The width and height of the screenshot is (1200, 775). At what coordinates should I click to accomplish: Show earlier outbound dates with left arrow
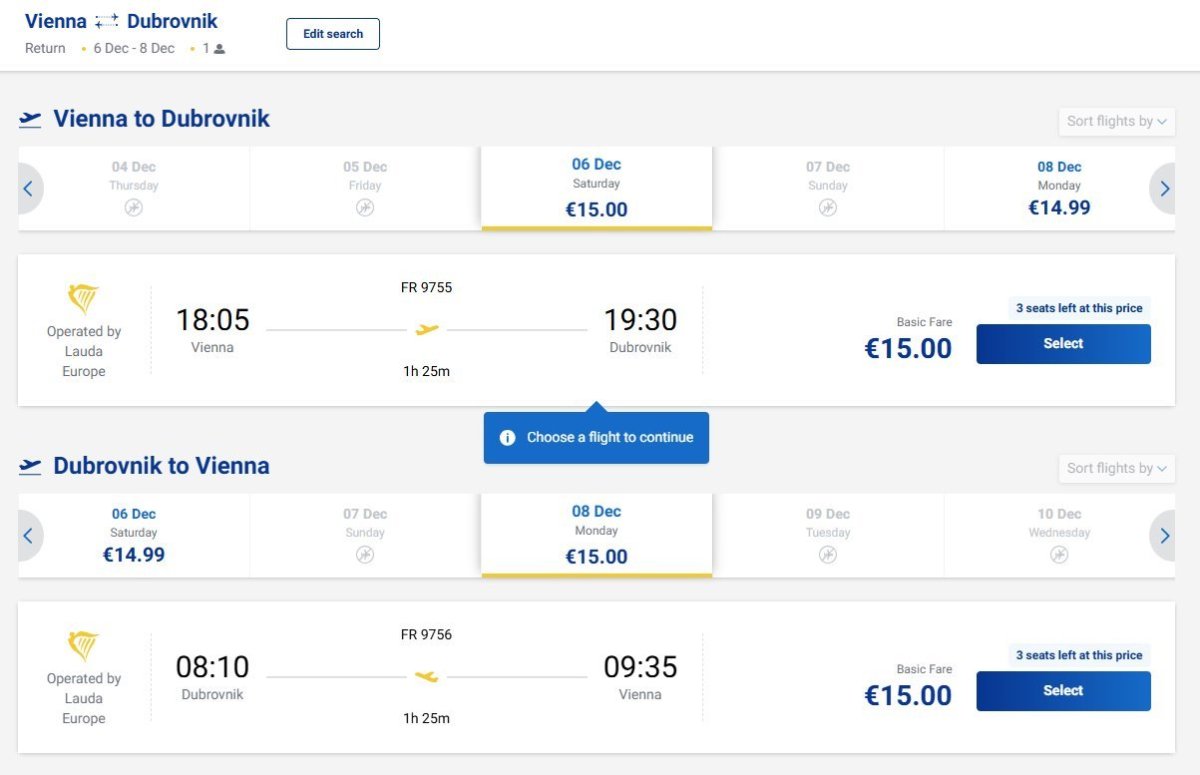28,189
